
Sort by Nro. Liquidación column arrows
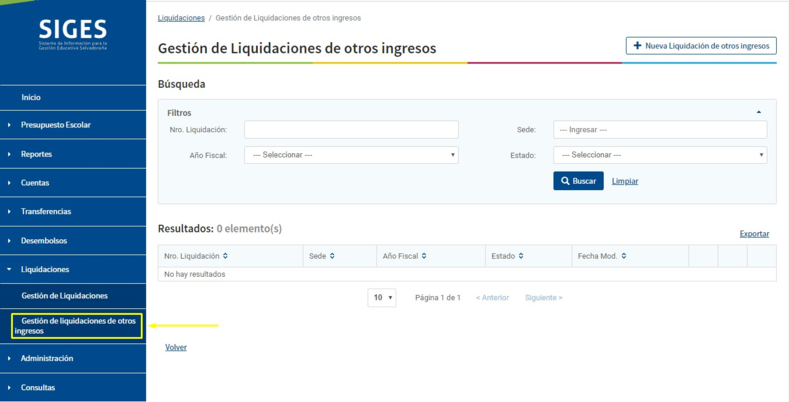click(x=226, y=256)
